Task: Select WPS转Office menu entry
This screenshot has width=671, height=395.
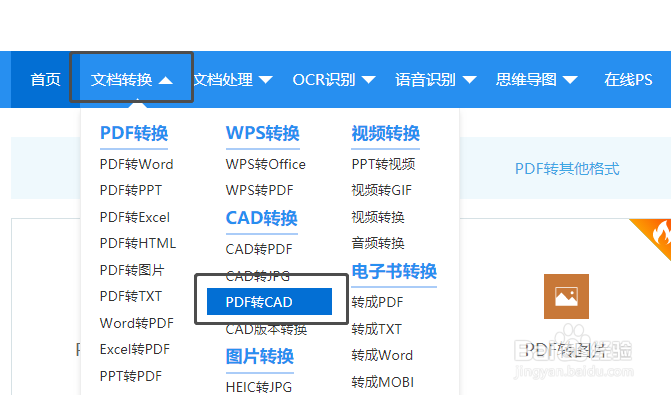Action: click(x=266, y=164)
